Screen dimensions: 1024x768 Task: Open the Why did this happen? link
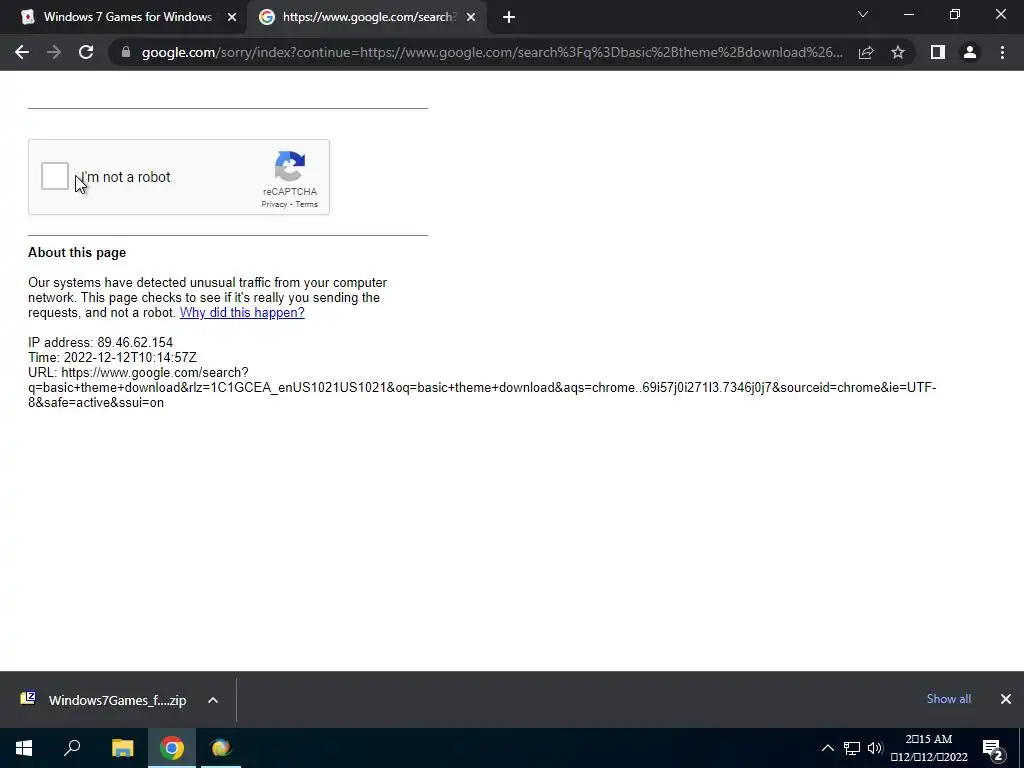coord(242,312)
